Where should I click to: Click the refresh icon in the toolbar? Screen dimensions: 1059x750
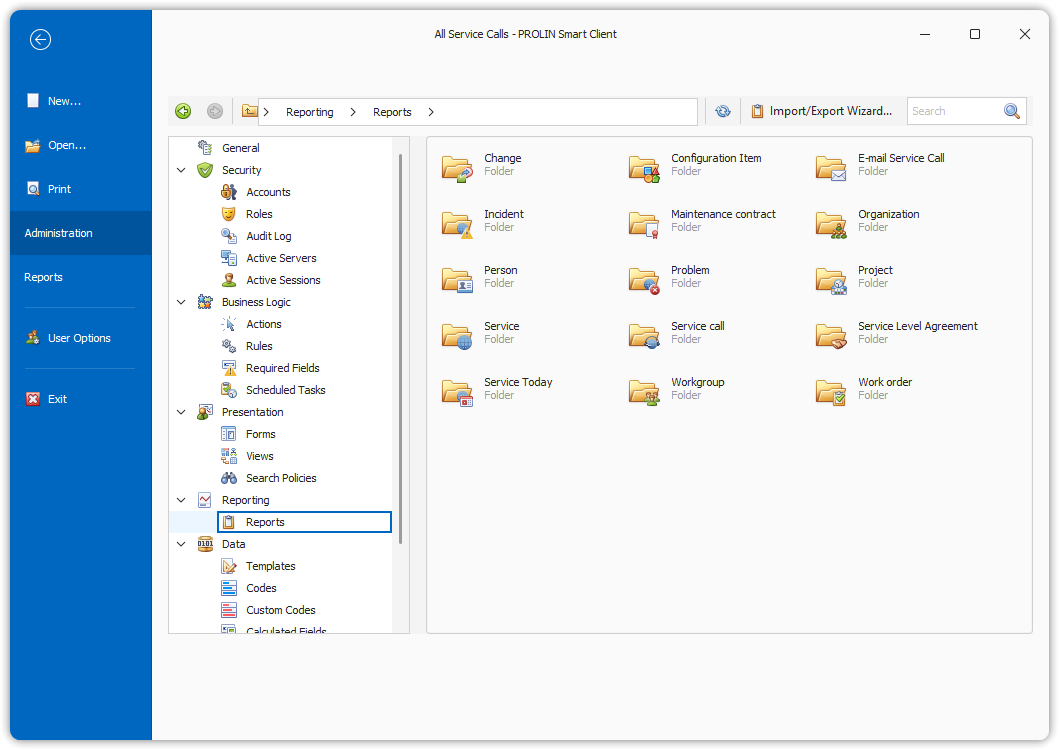pyautogui.click(x=723, y=112)
